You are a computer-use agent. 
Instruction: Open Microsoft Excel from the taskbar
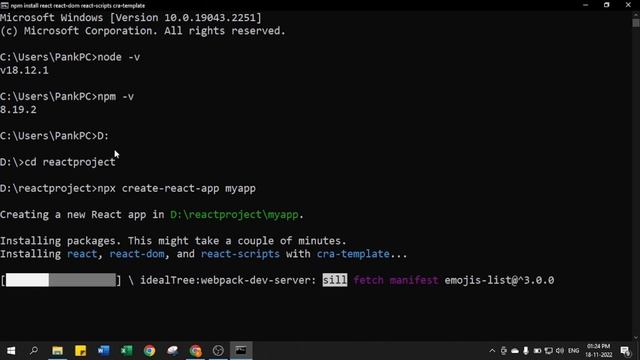pos(127,351)
